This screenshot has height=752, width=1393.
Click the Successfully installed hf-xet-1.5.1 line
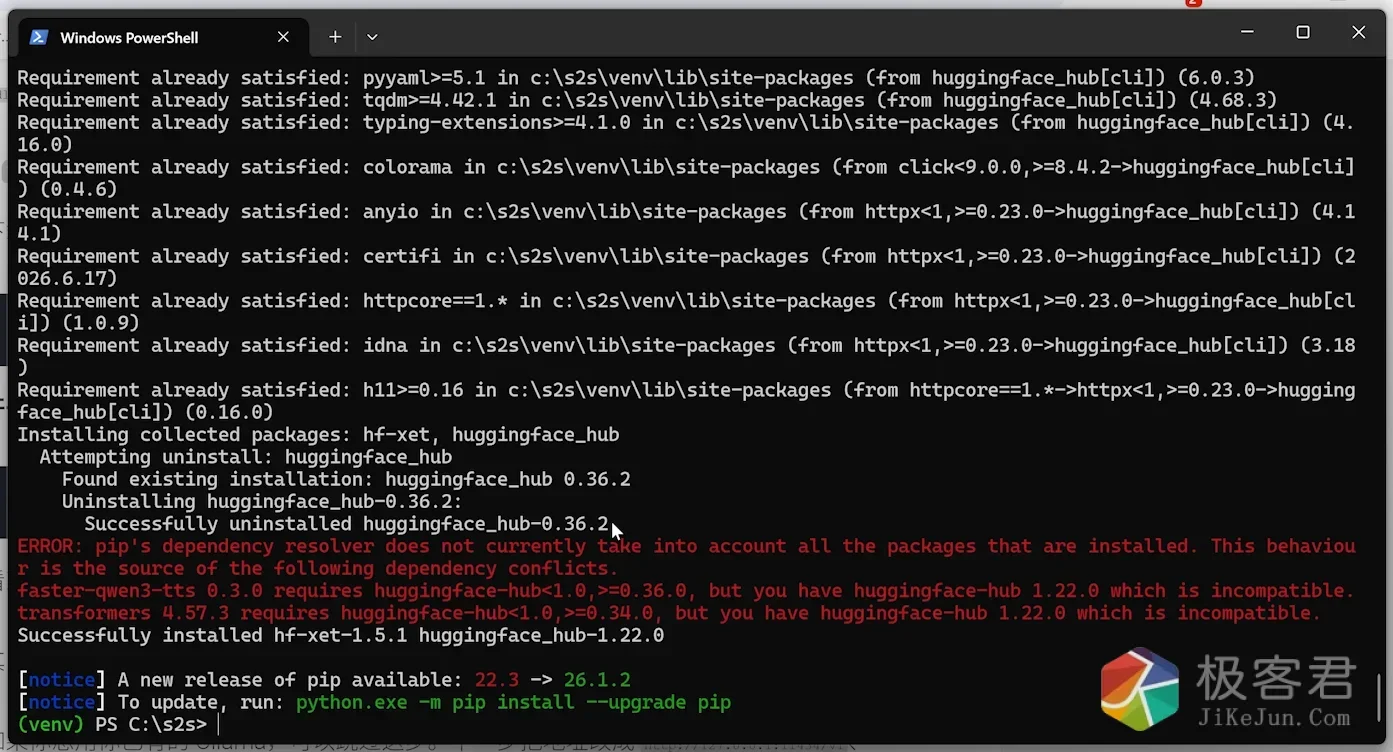(x=340, y=635)
